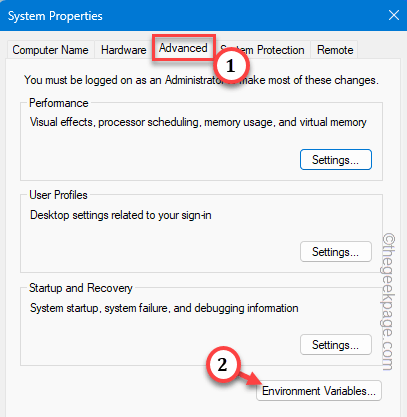Click the Performance group label
This screenshot has height=417, width=407.
coord(59,103)
